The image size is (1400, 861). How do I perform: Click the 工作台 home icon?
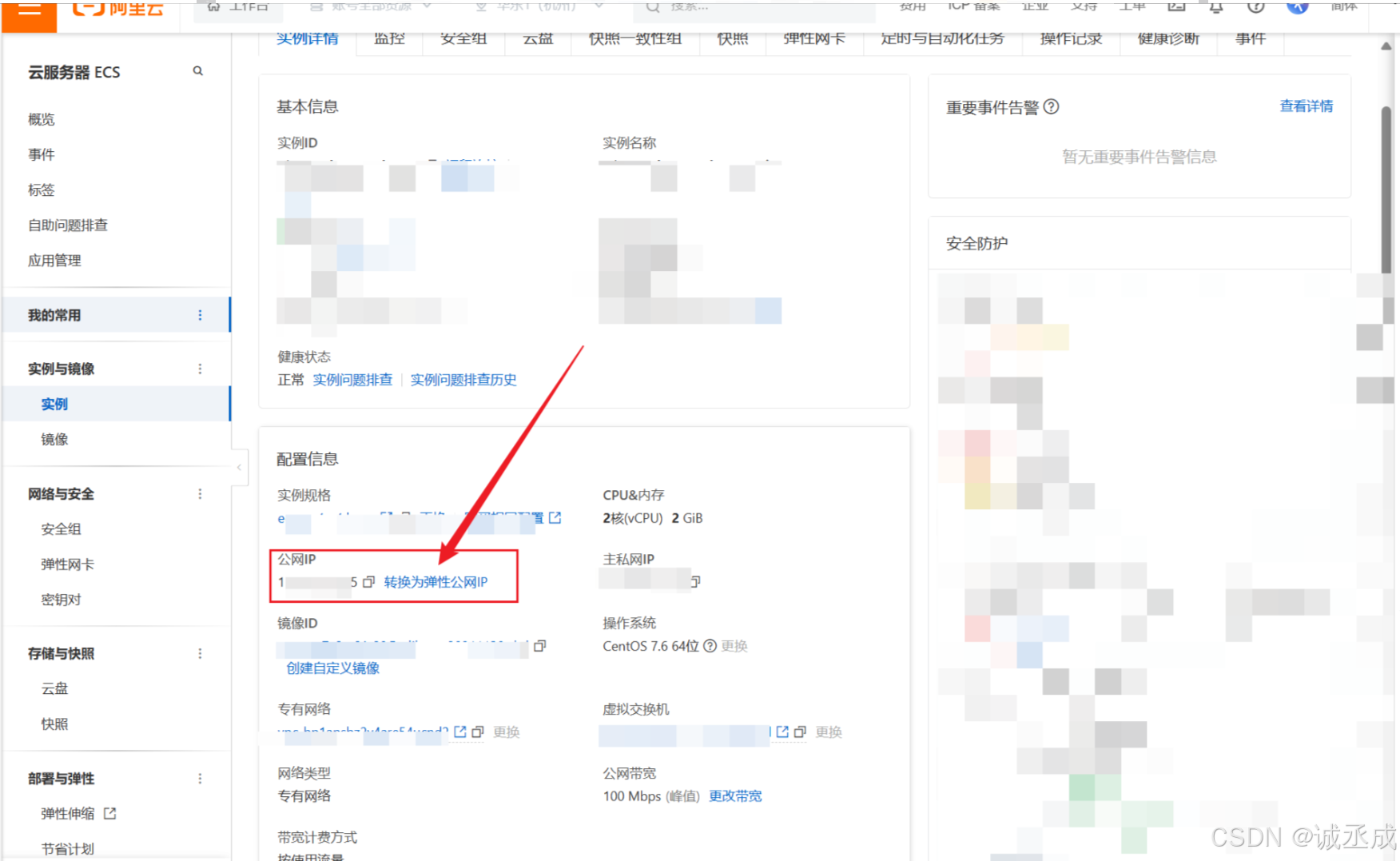click(213, 6)
